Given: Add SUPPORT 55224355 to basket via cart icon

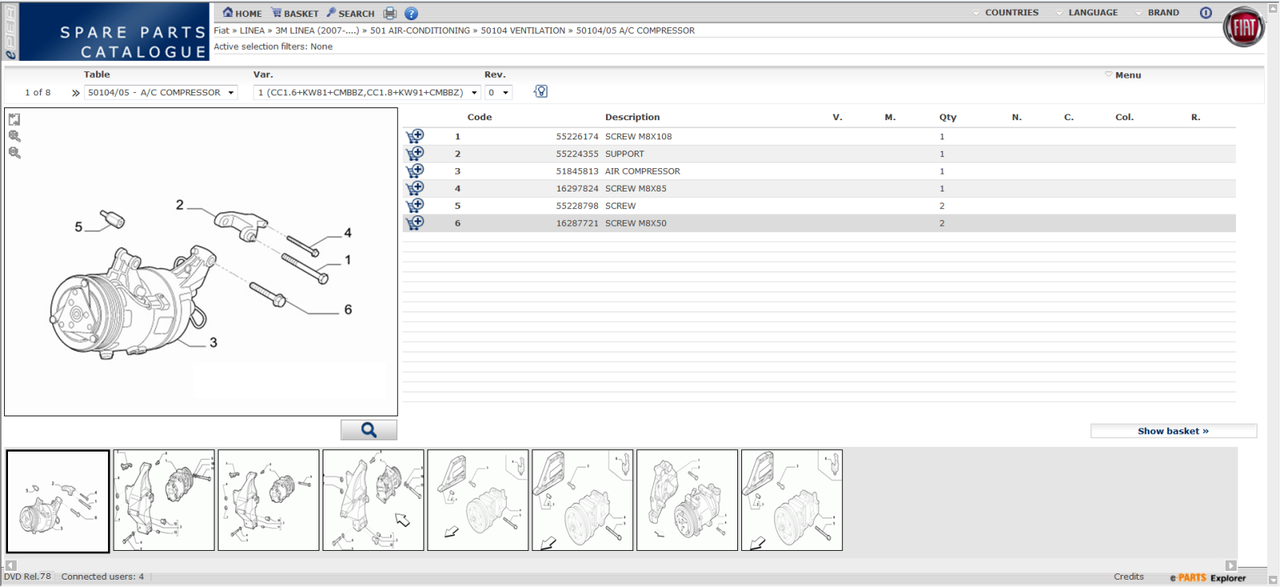Looking at the screenshot, I should (414, 153).
